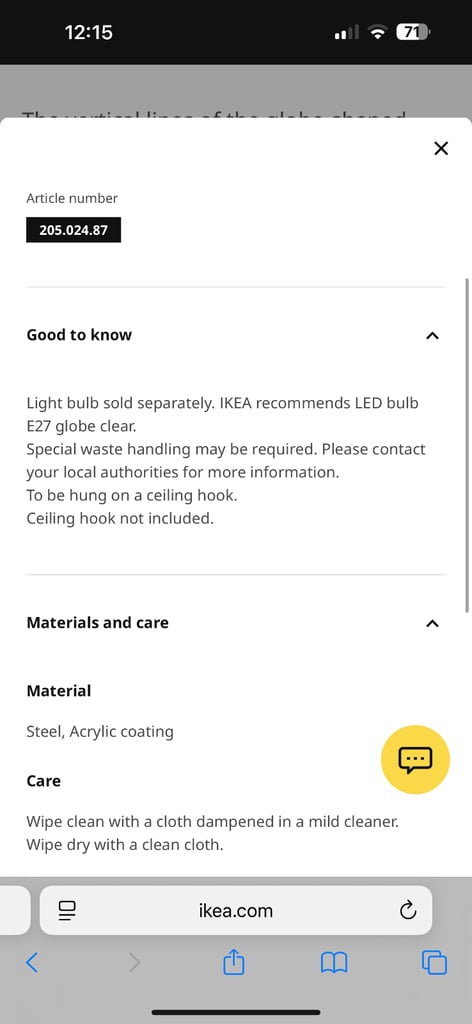This screenshot has height=1024, width=472.
Task: Open Safari page settings icon in address bar
Action: coord(67,910)
